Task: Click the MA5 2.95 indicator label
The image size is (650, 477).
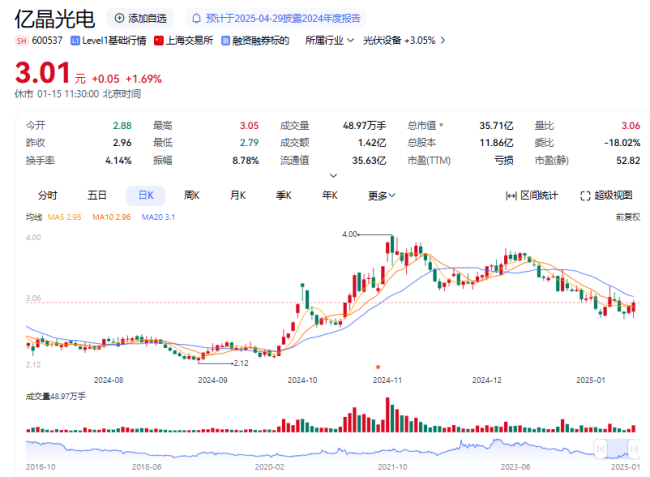Action: (x=65, y=217)
